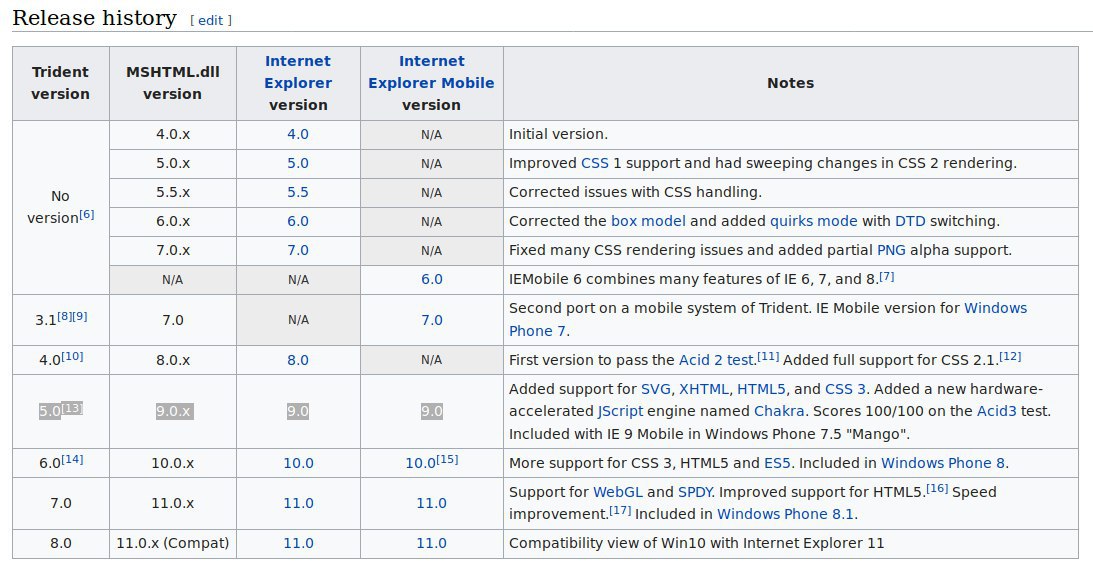The height and width of the screenshot is (572, 1093).
Task: Open the Windows Phone 7 link
Action: 995,308
